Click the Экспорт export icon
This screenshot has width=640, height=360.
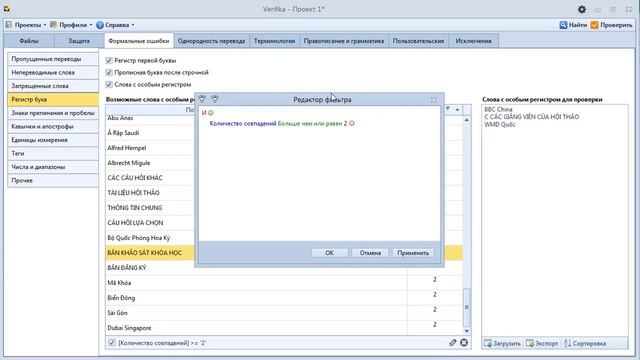pyautogui.click(x=530, y=343)
